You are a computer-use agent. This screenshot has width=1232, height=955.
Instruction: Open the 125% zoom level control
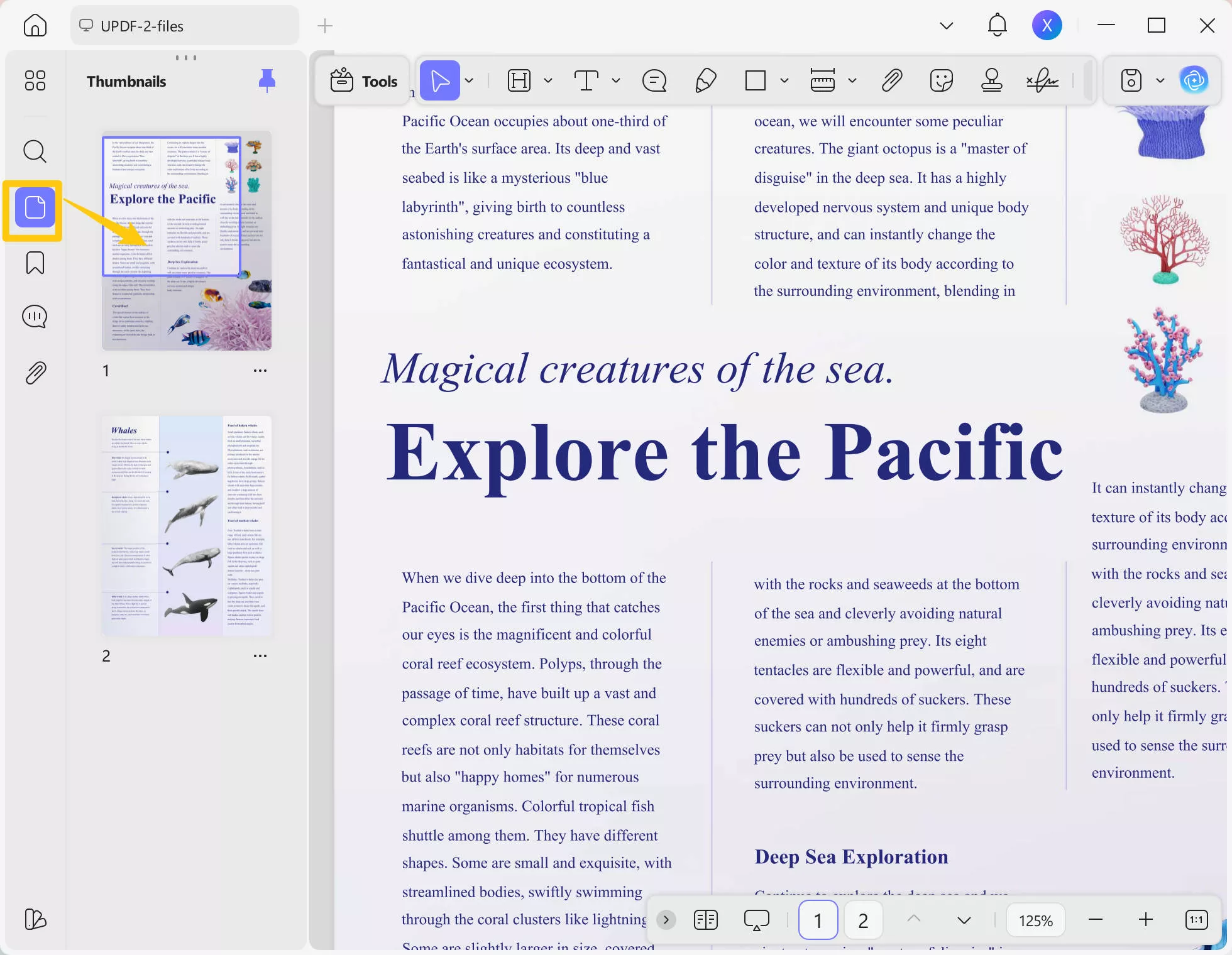[x=1035, y=920]
